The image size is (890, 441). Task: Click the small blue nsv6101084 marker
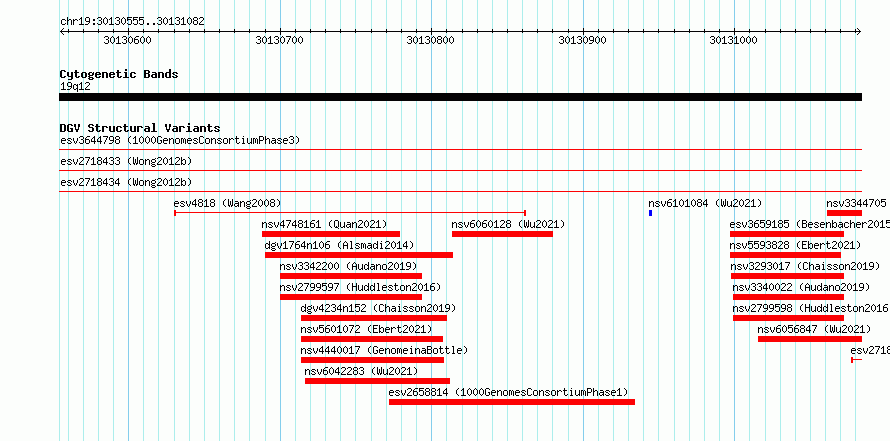650,213
